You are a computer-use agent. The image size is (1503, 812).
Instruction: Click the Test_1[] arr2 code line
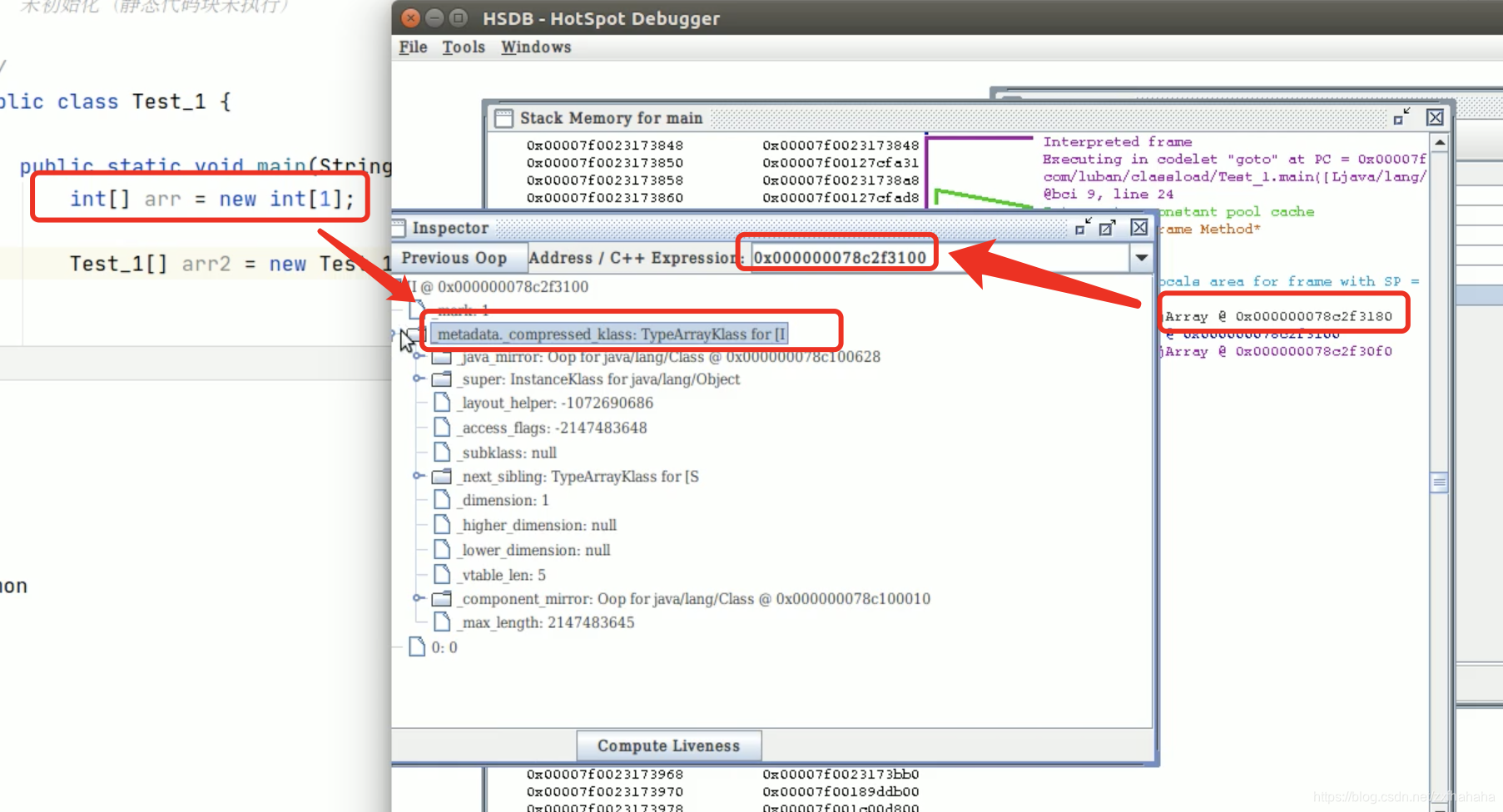coord(231,264)
